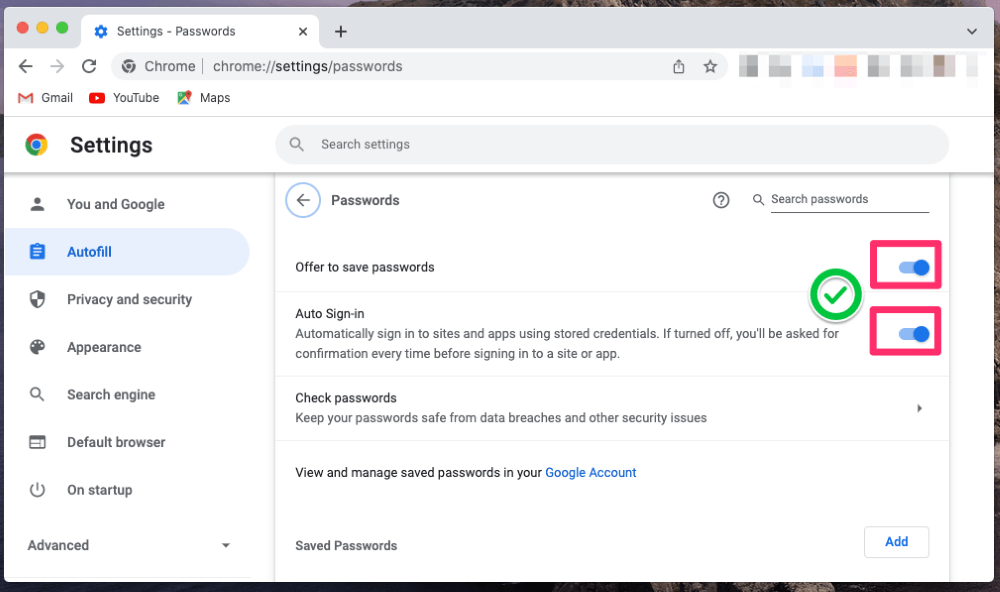
Task: Open the Gmail bookmark
Action: (x=45, y=98)
